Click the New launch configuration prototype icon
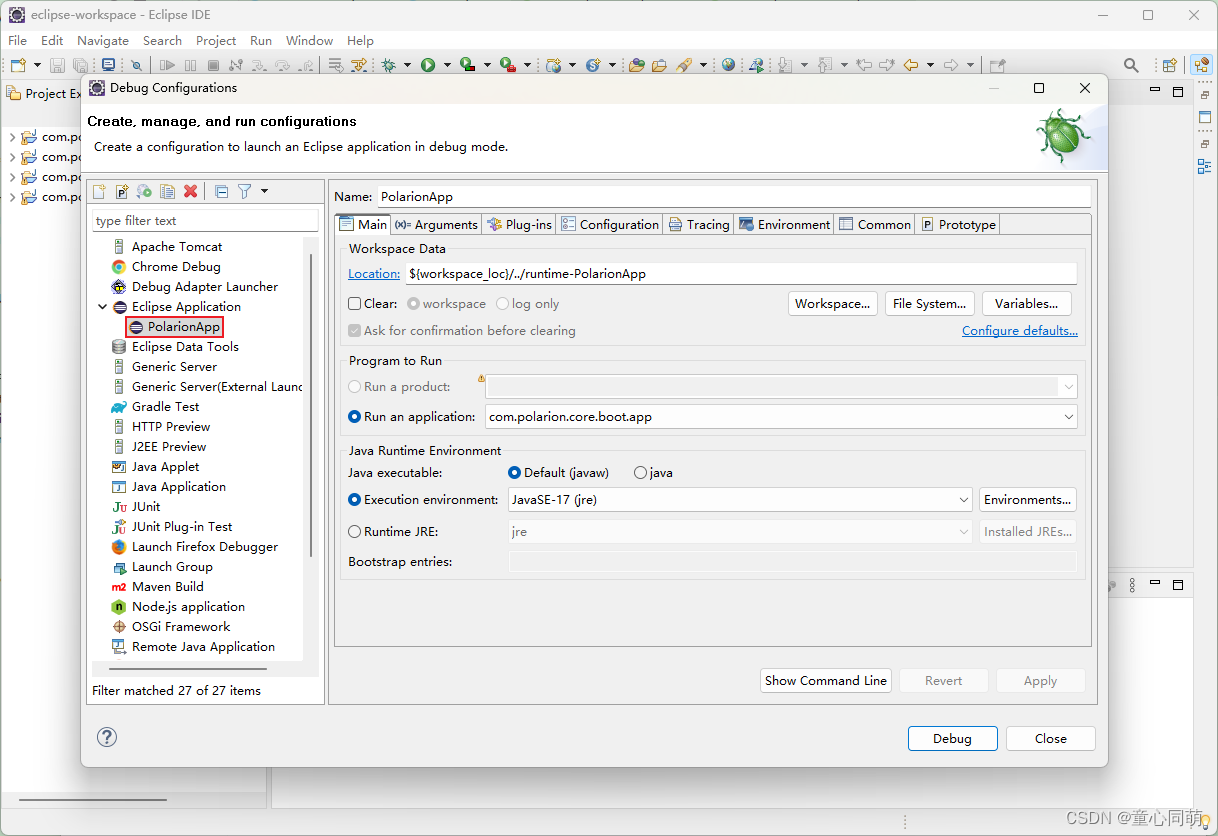 coord(122,191)
